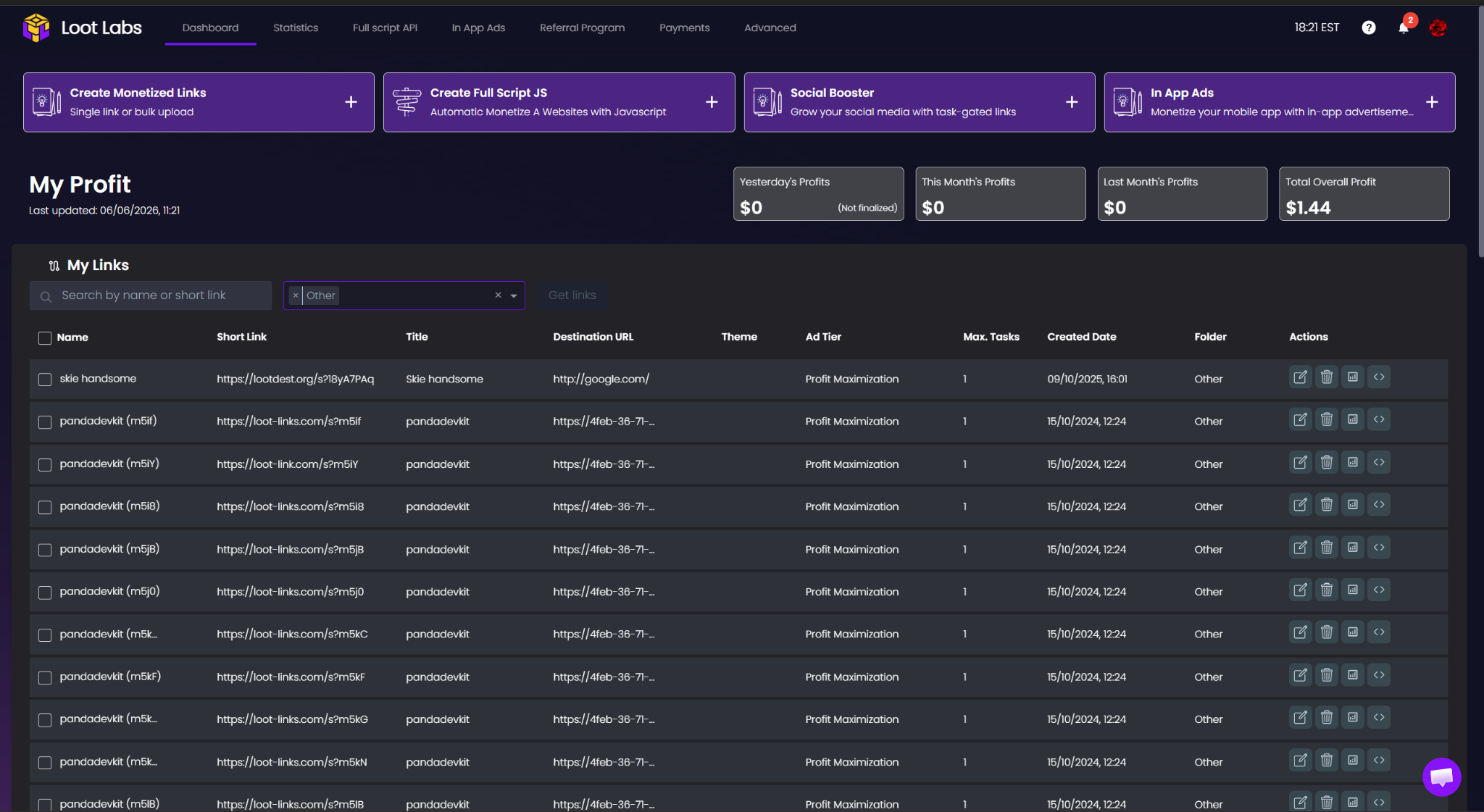Delete the pandadevkit (m5jB) link

[x=1326, y=548]
